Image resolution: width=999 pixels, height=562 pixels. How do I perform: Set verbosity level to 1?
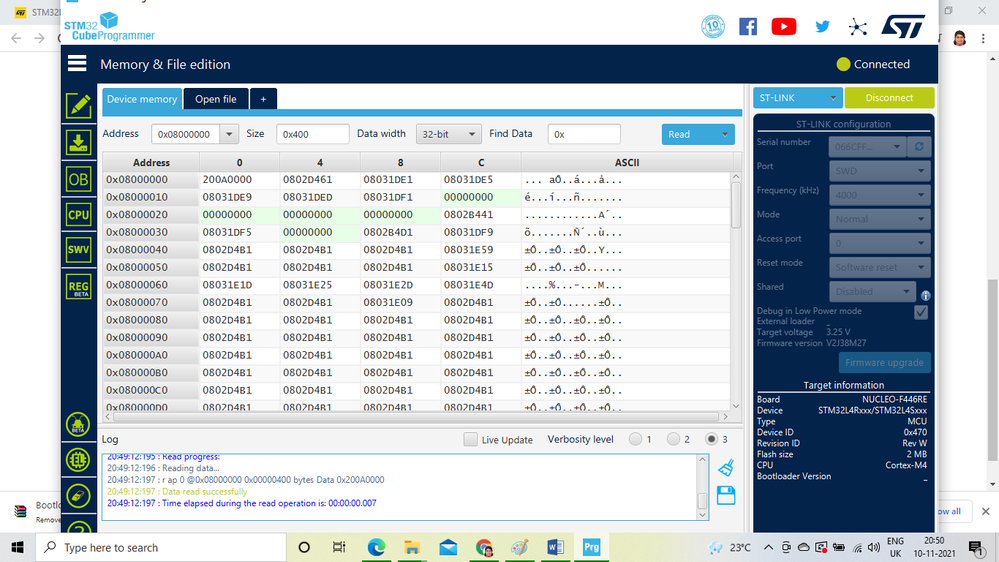click(x=635, y=439)
